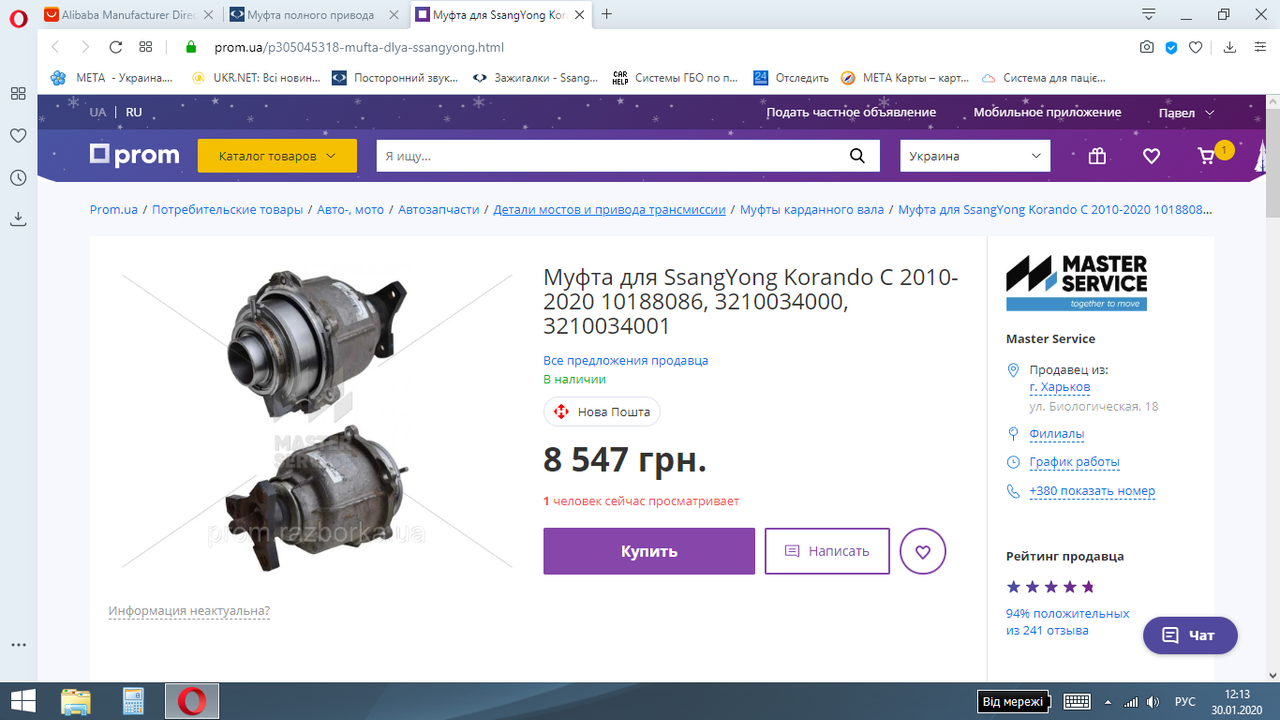This screenshot has height=720, width=1280.
Task: Open График работы link
Action: pyautogui.click(x=1074, y=462)
